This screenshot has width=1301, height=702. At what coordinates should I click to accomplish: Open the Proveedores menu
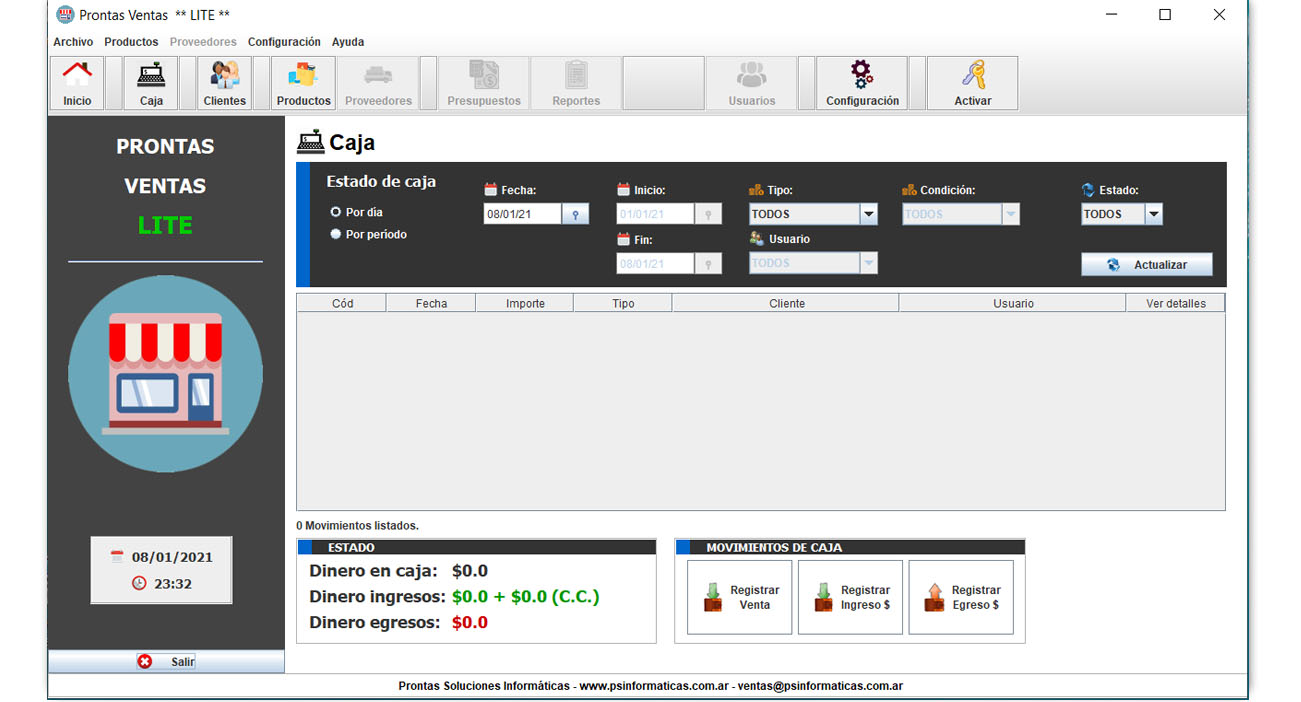(203, 42)
